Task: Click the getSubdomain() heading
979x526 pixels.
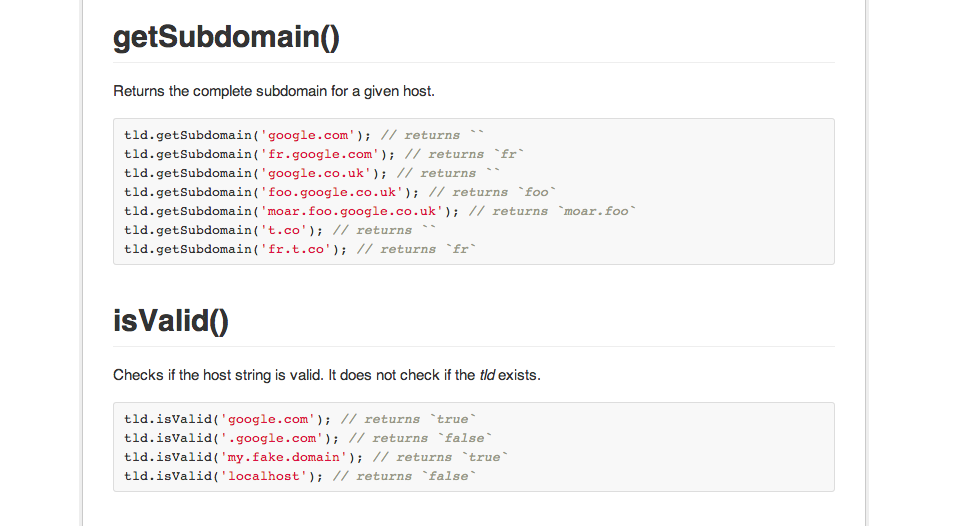Action: point(226,37)
